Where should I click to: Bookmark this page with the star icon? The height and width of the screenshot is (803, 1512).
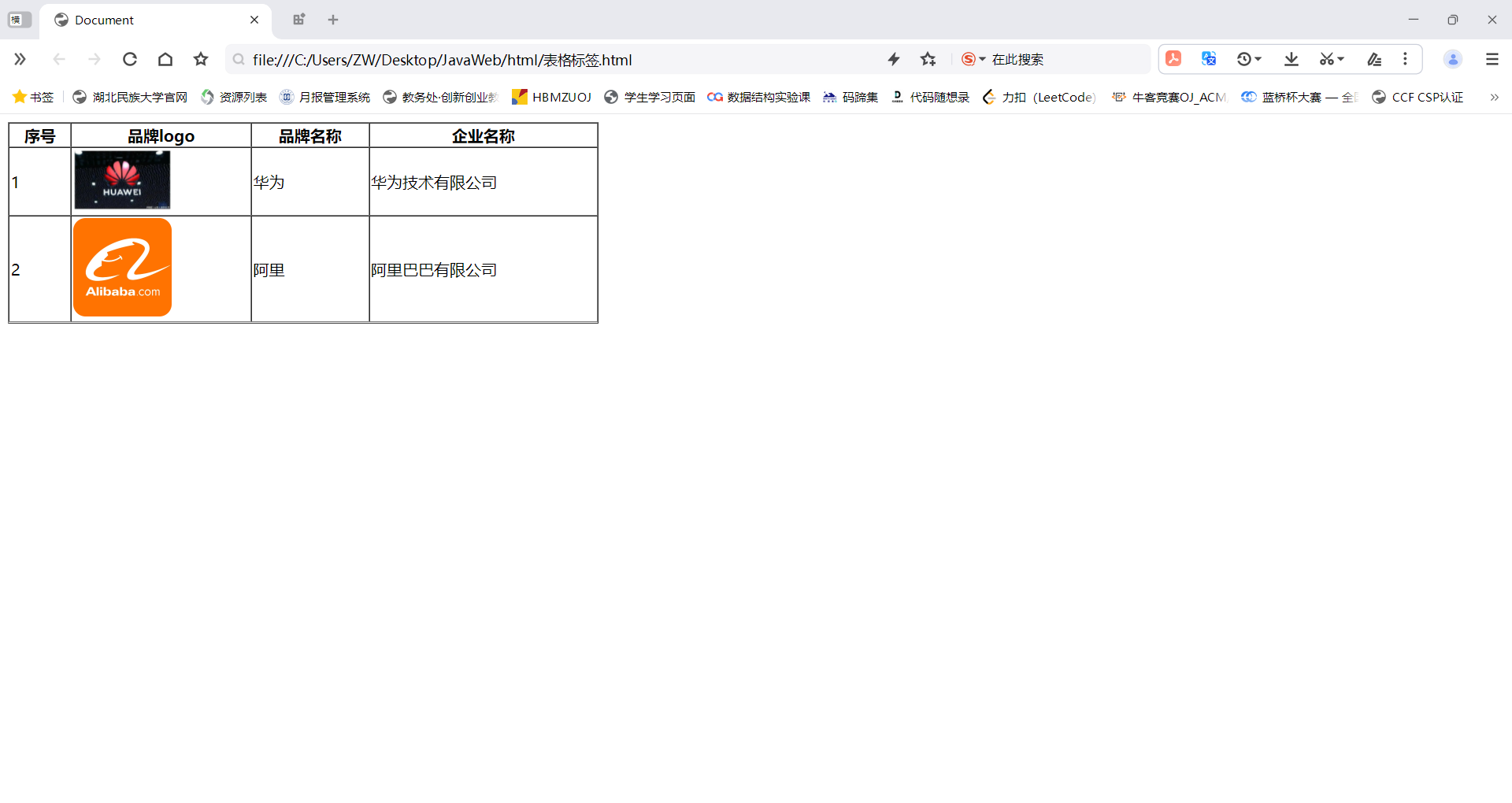point(201,59)
